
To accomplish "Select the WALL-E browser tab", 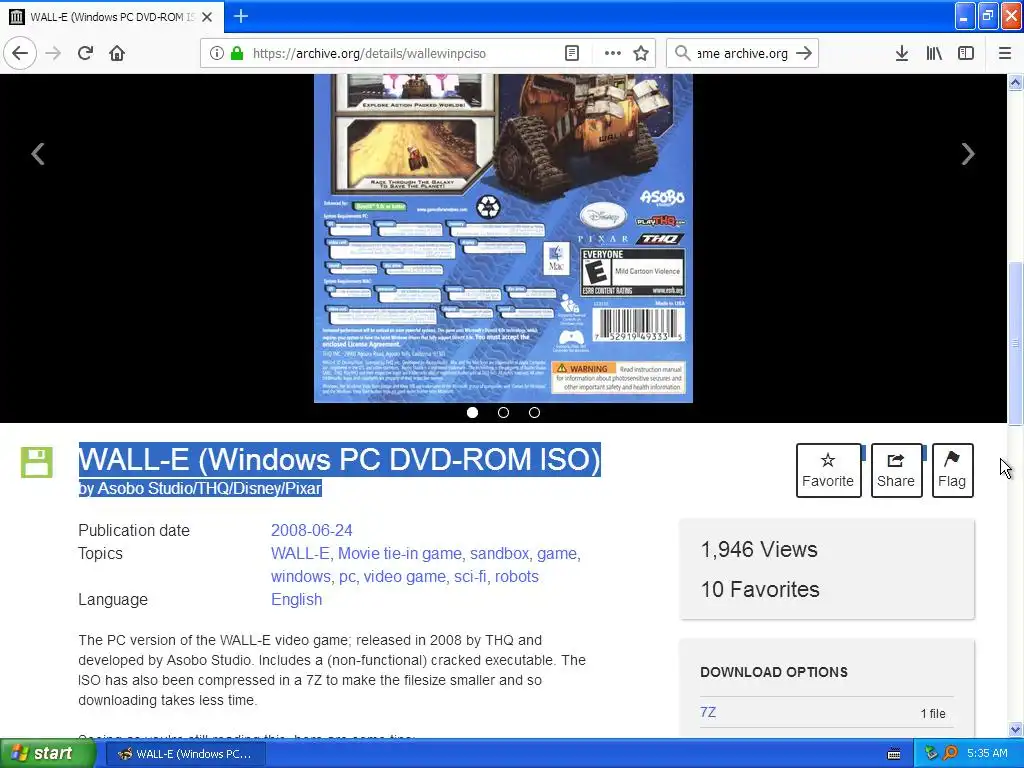I will [x=112, y=17].
